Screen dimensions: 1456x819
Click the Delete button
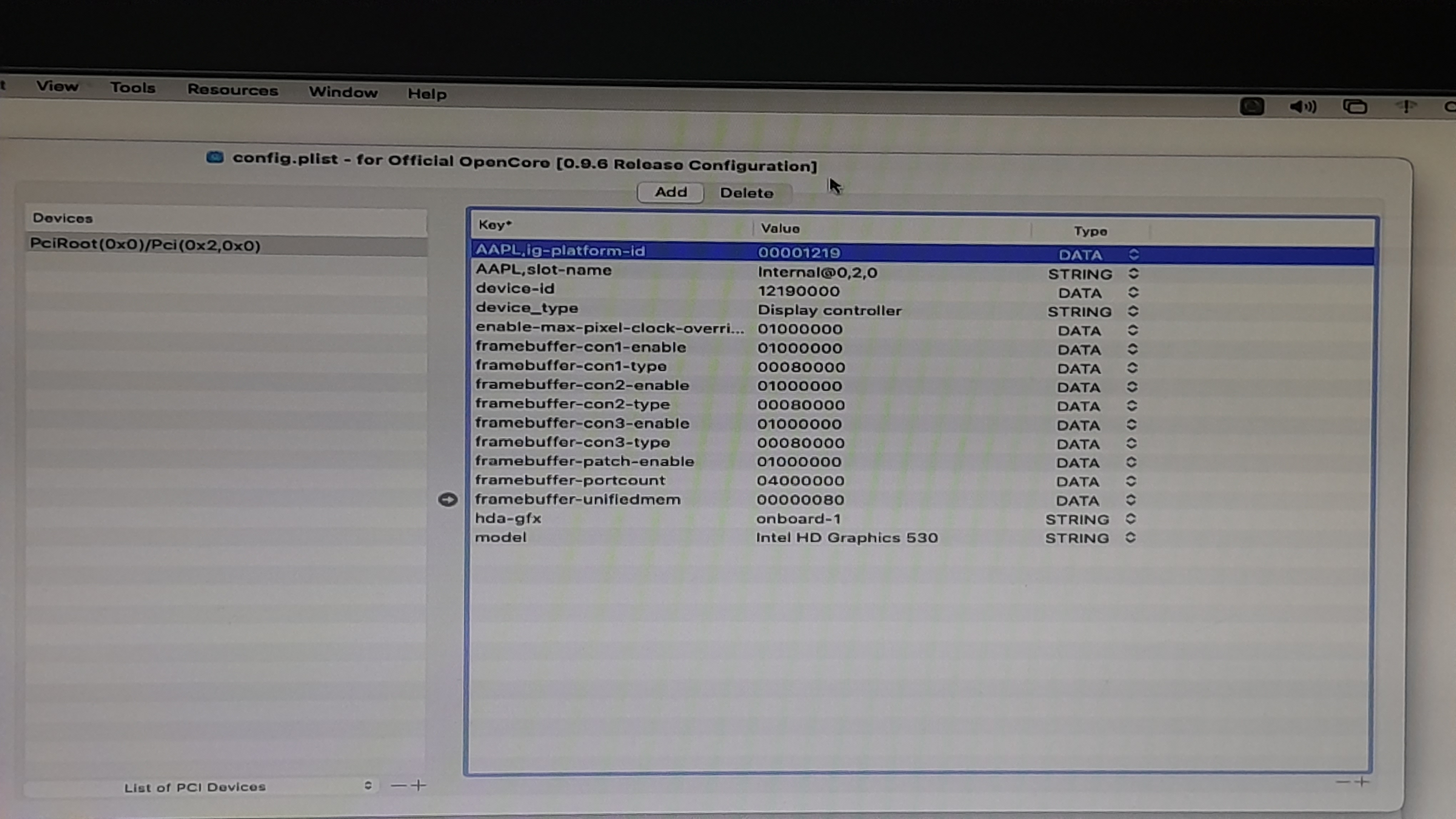tap(746, 193)
